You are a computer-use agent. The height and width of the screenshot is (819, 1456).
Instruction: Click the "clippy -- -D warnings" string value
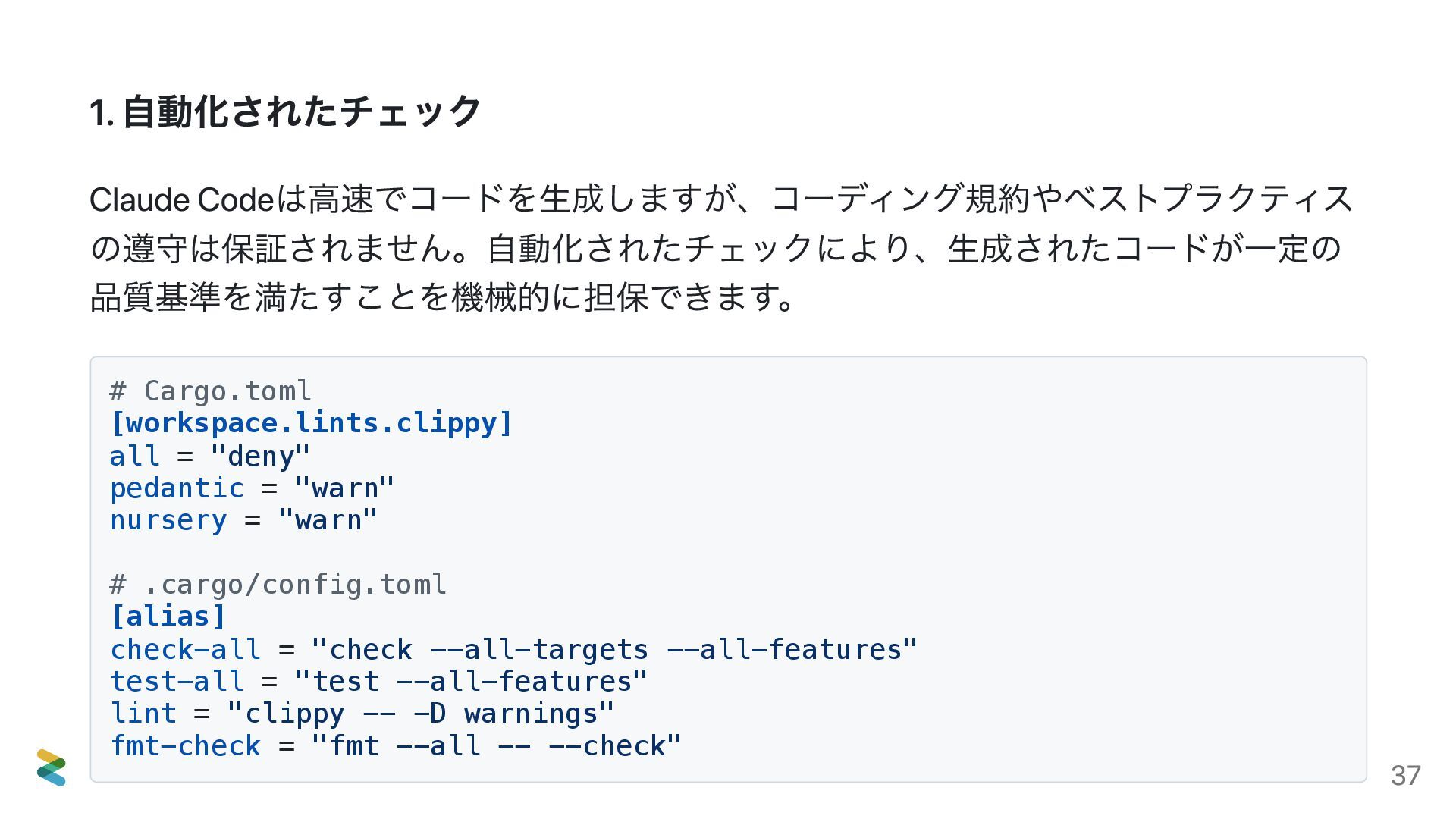[421, 714]
